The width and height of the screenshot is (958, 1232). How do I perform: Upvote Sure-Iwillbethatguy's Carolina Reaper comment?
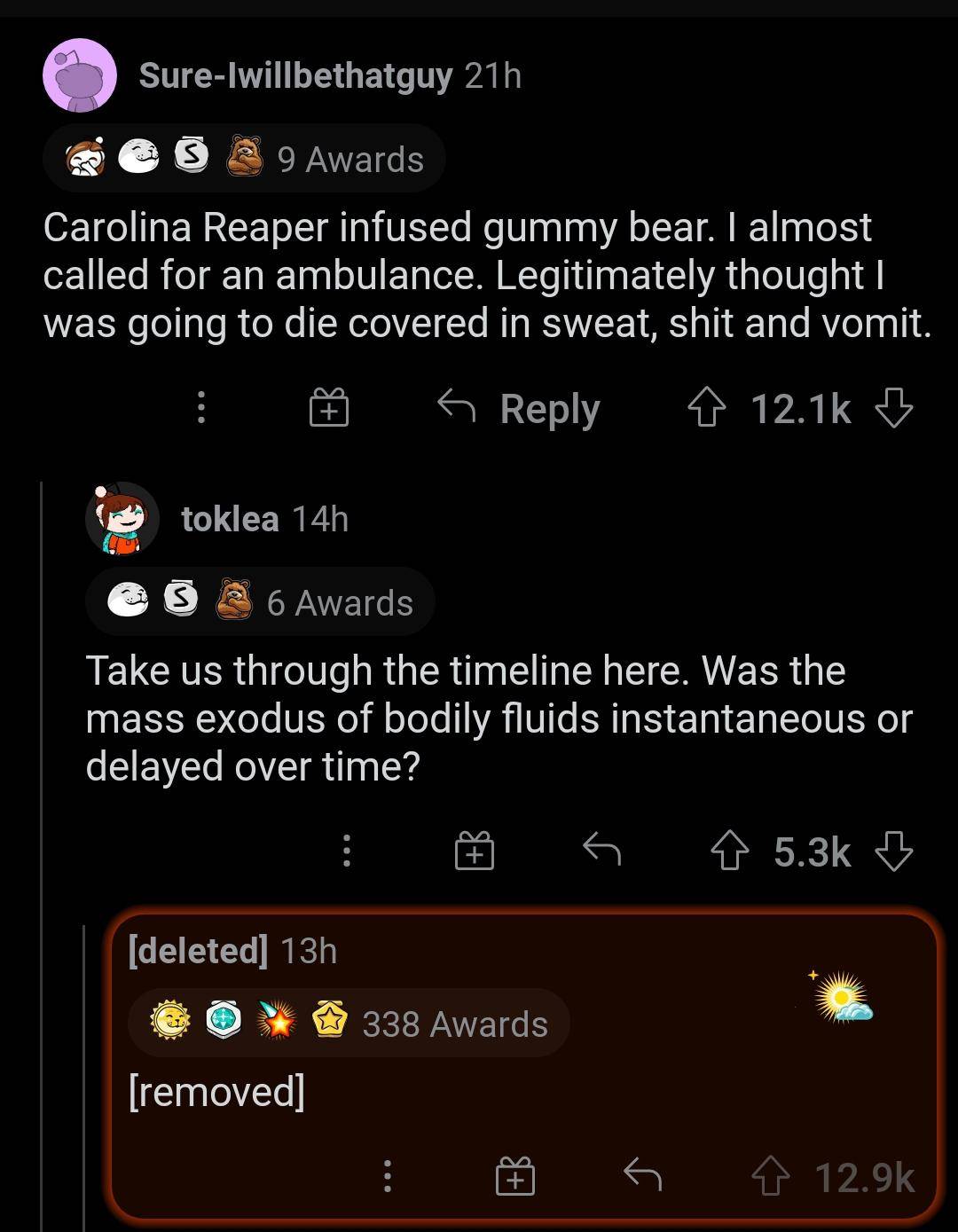pos(707,410)
